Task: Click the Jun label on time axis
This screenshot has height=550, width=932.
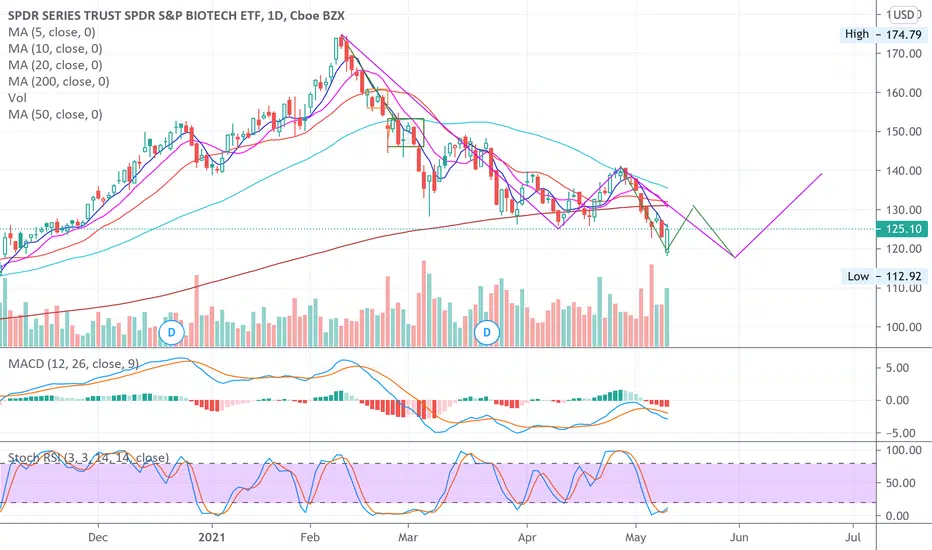Action: coord(739,538)
